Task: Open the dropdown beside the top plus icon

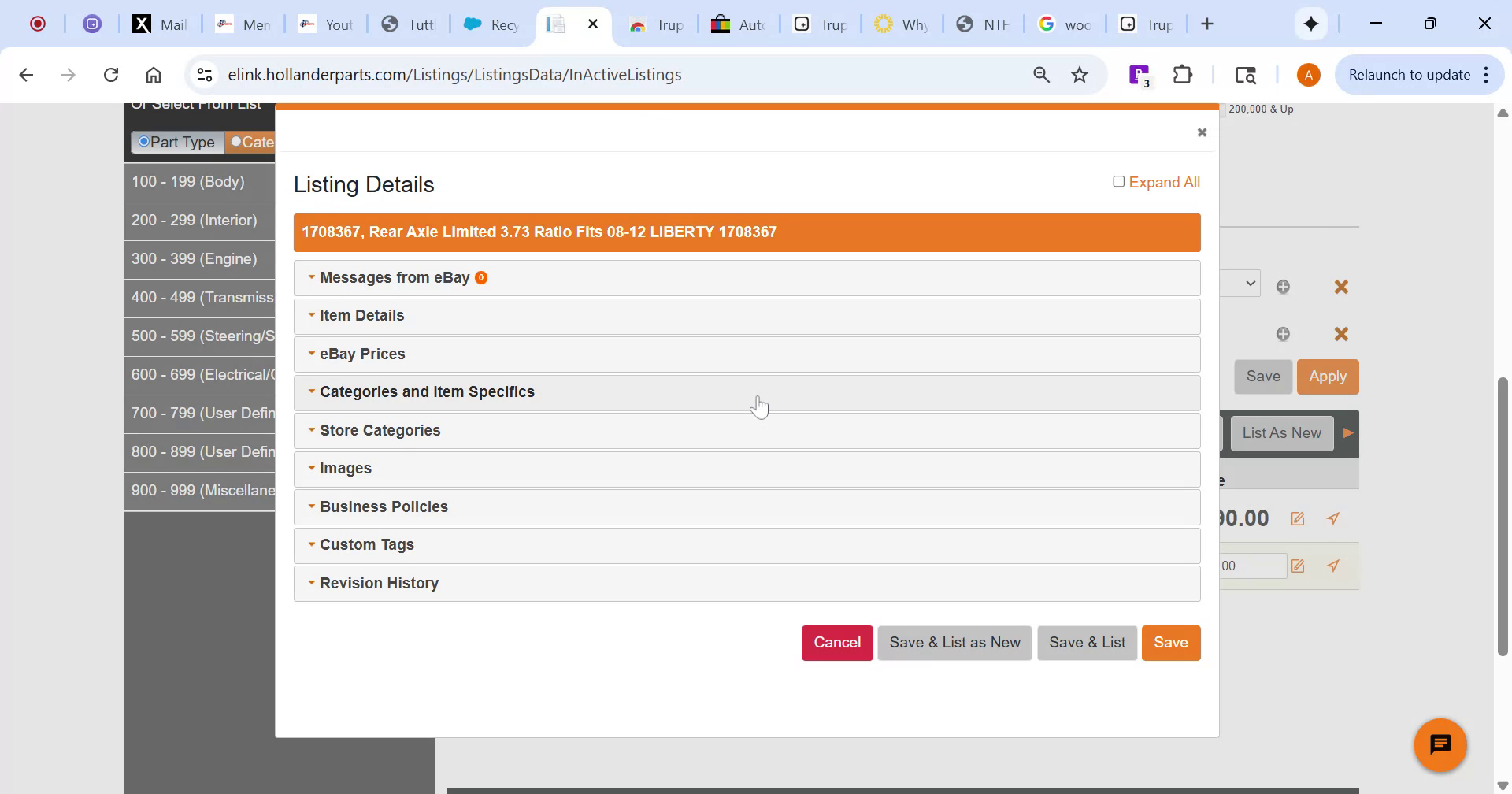Action: (1251, 283)
